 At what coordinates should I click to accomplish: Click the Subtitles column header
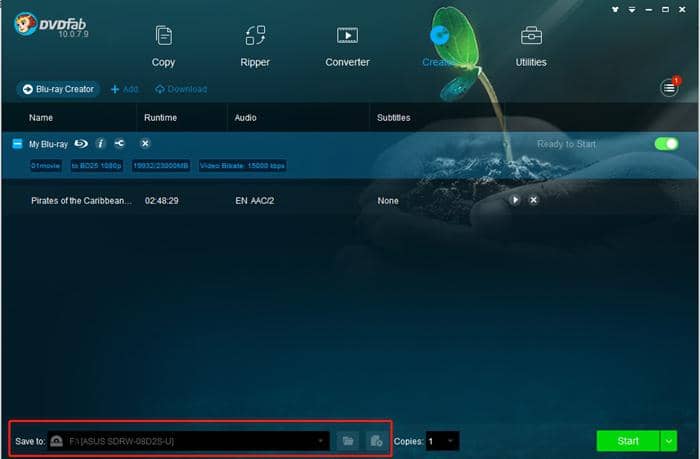point(394,118)
